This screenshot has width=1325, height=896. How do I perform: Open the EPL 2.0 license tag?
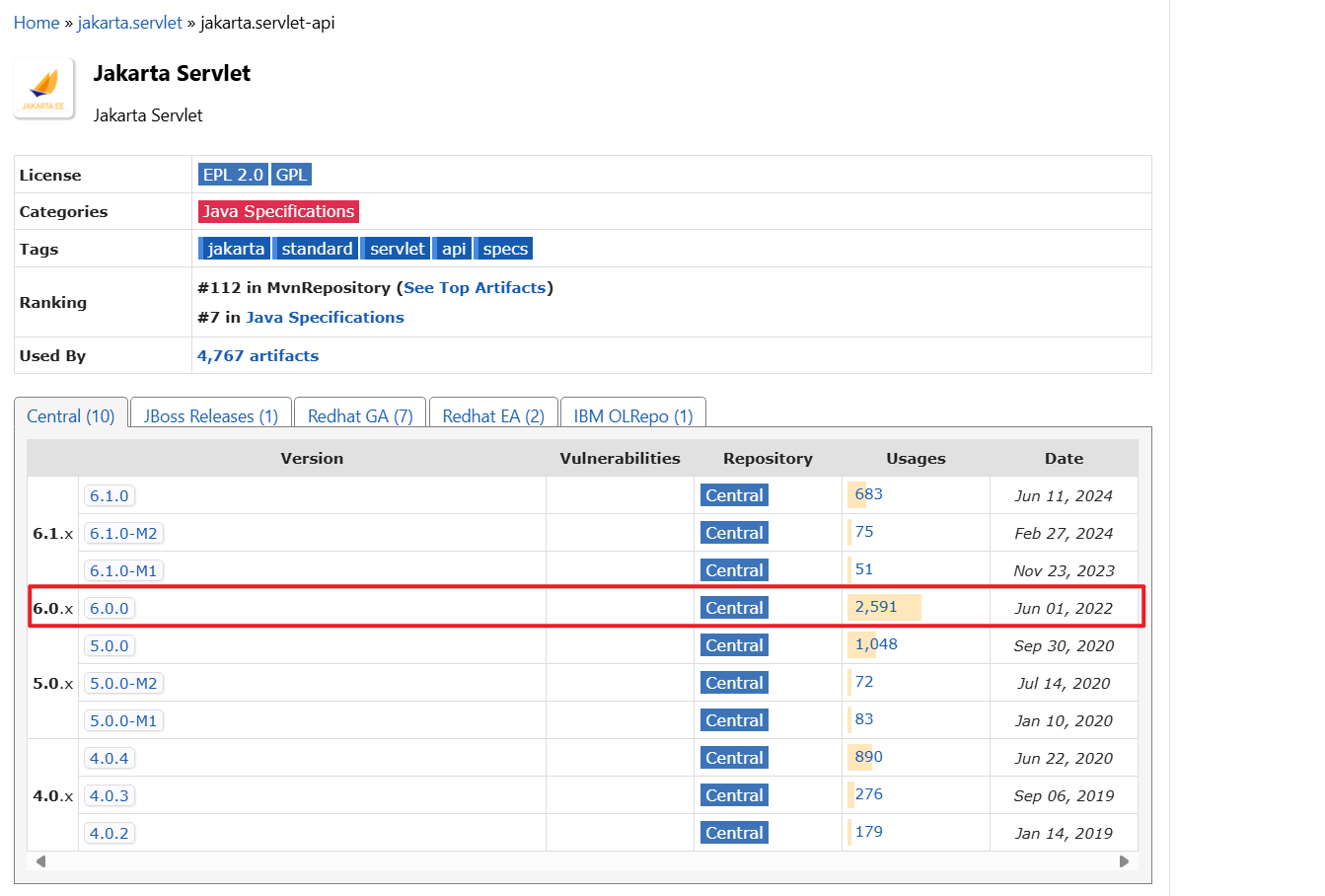(233, 175)
